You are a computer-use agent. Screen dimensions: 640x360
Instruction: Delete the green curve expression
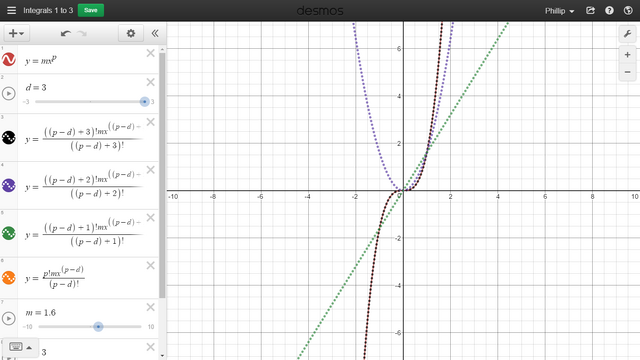pos(151,218)
